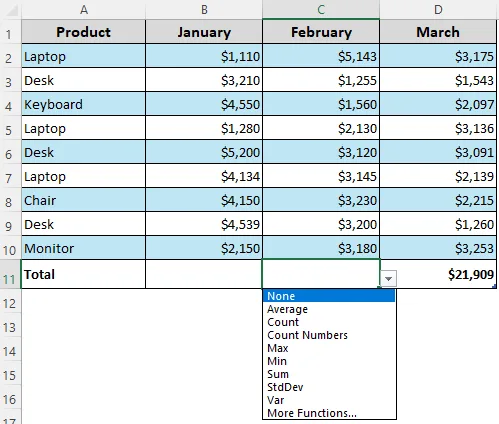The height and width of the screenshot is (424, 499).
Task: Click the empty January total cell
Action: tap(204, 274)
